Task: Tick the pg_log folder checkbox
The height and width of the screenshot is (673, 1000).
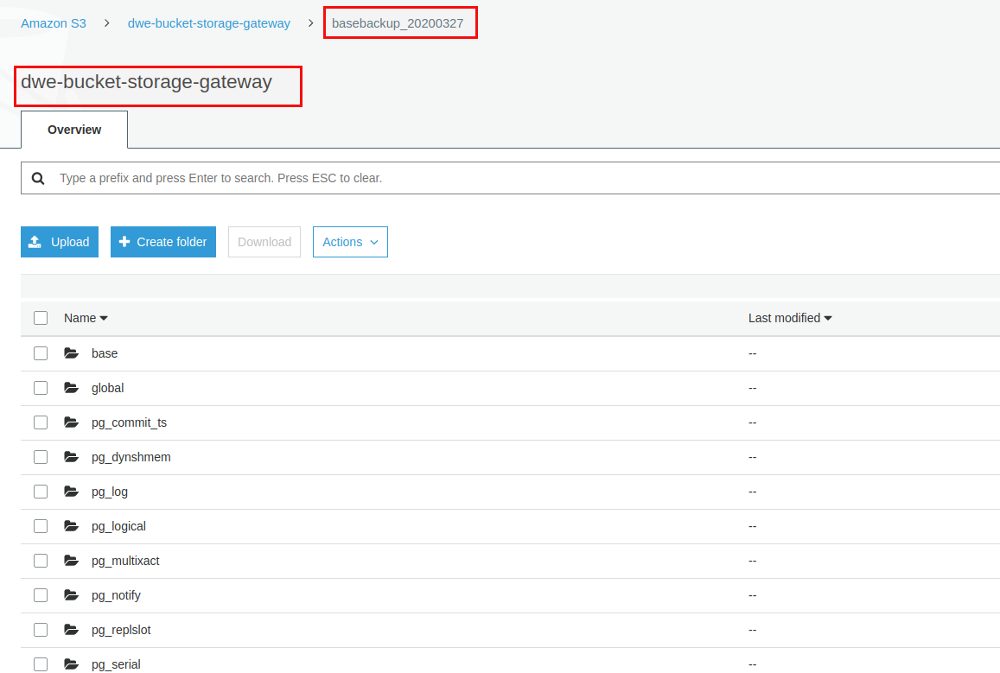Action: [41, 491]
